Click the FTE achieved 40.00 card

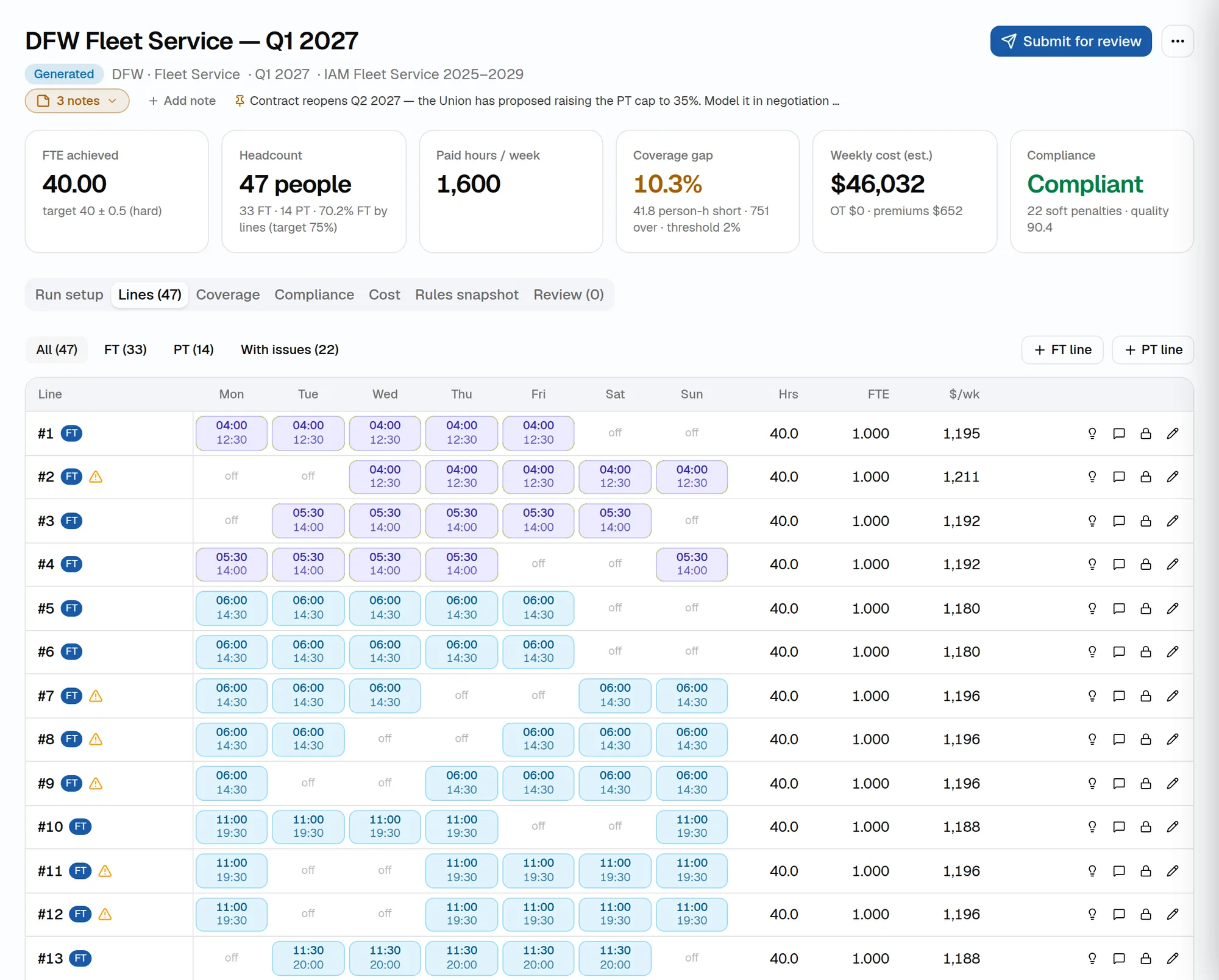coord(117,191)
